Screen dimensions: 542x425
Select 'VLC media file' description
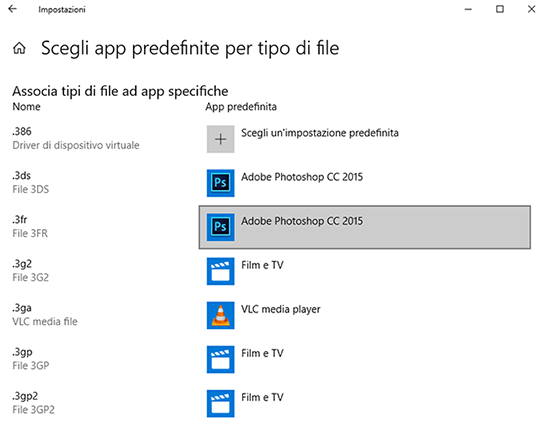[x=45, y=322]
